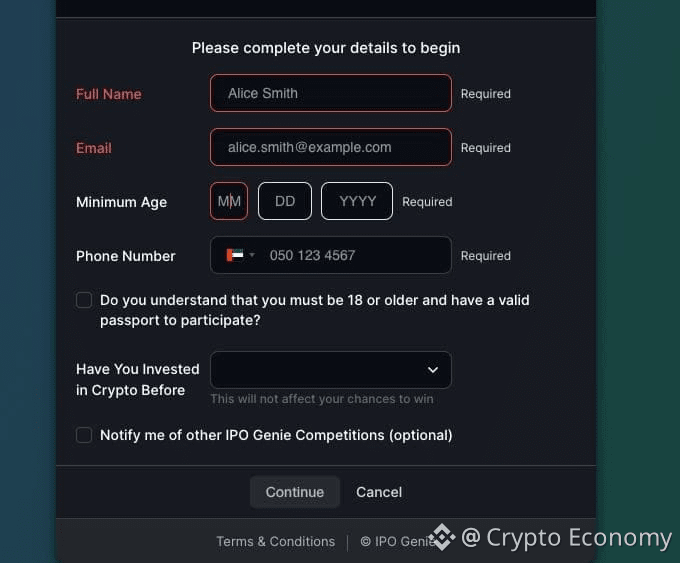Click the Full Name input field
This screenshot has height=563, width=680.
tap(330, 93)
